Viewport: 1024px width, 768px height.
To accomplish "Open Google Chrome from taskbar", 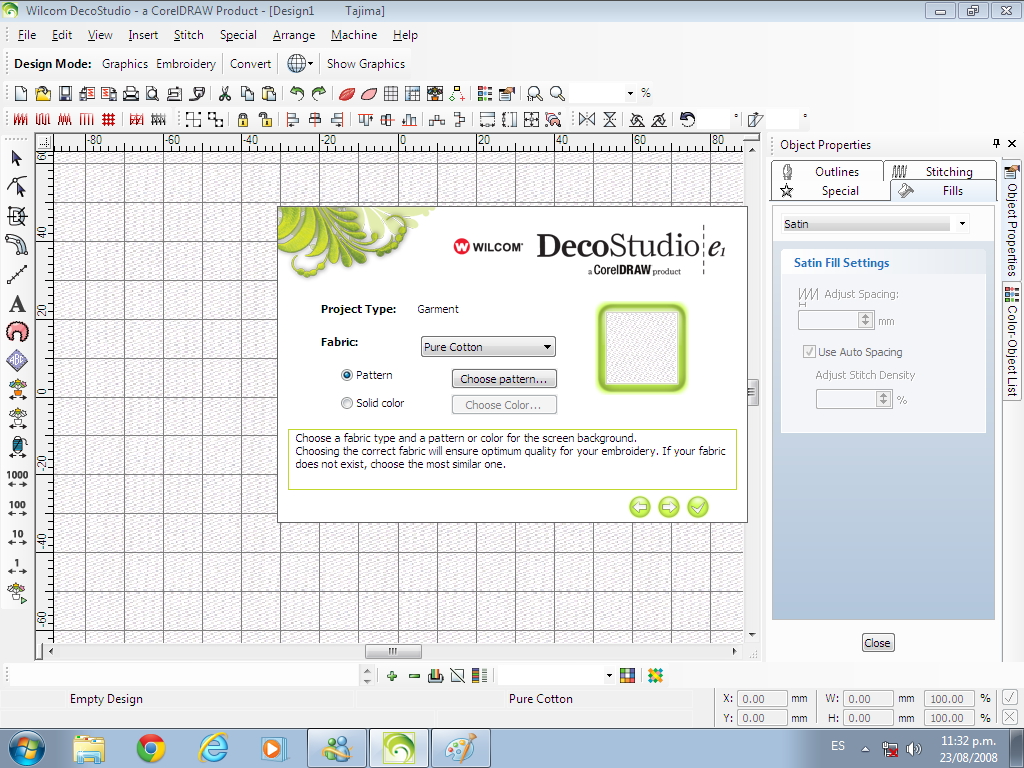I will coord(151,748).
